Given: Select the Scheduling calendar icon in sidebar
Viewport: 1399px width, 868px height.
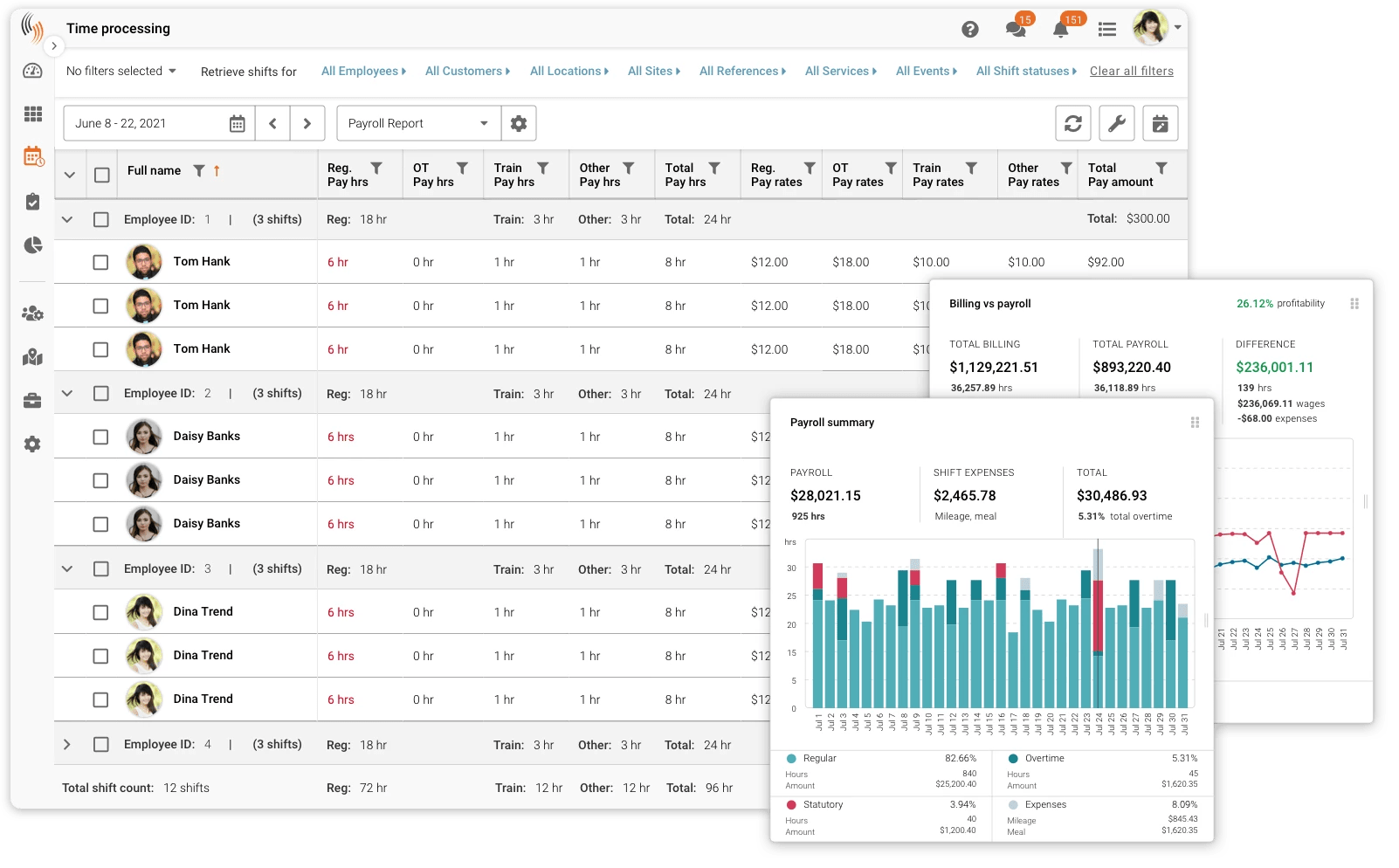Looking at the screenshot, I should pos(32,158).
